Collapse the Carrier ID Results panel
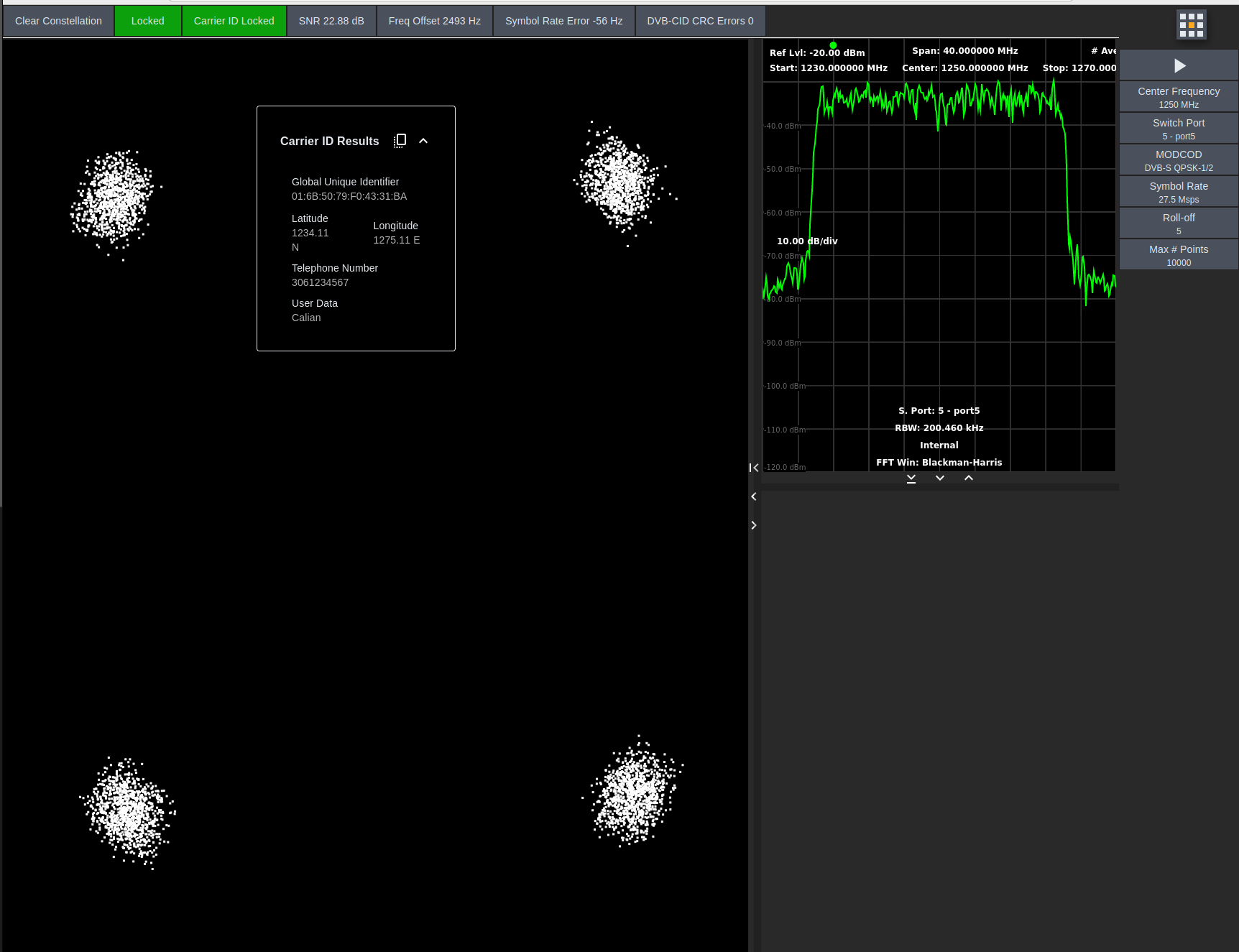The image size is (1239, 952). click(x=423, y=141)
